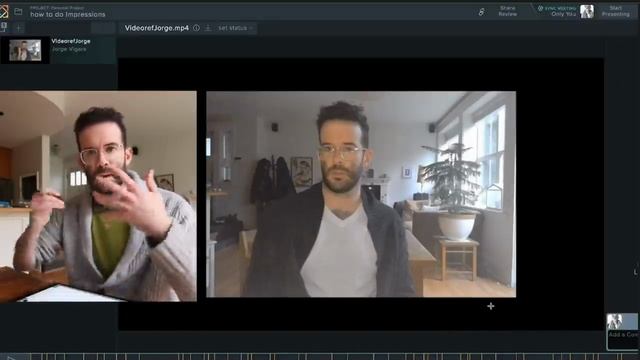
Task: Click the plus add-item icon in sidebar
Action: [x=18, y=28]
